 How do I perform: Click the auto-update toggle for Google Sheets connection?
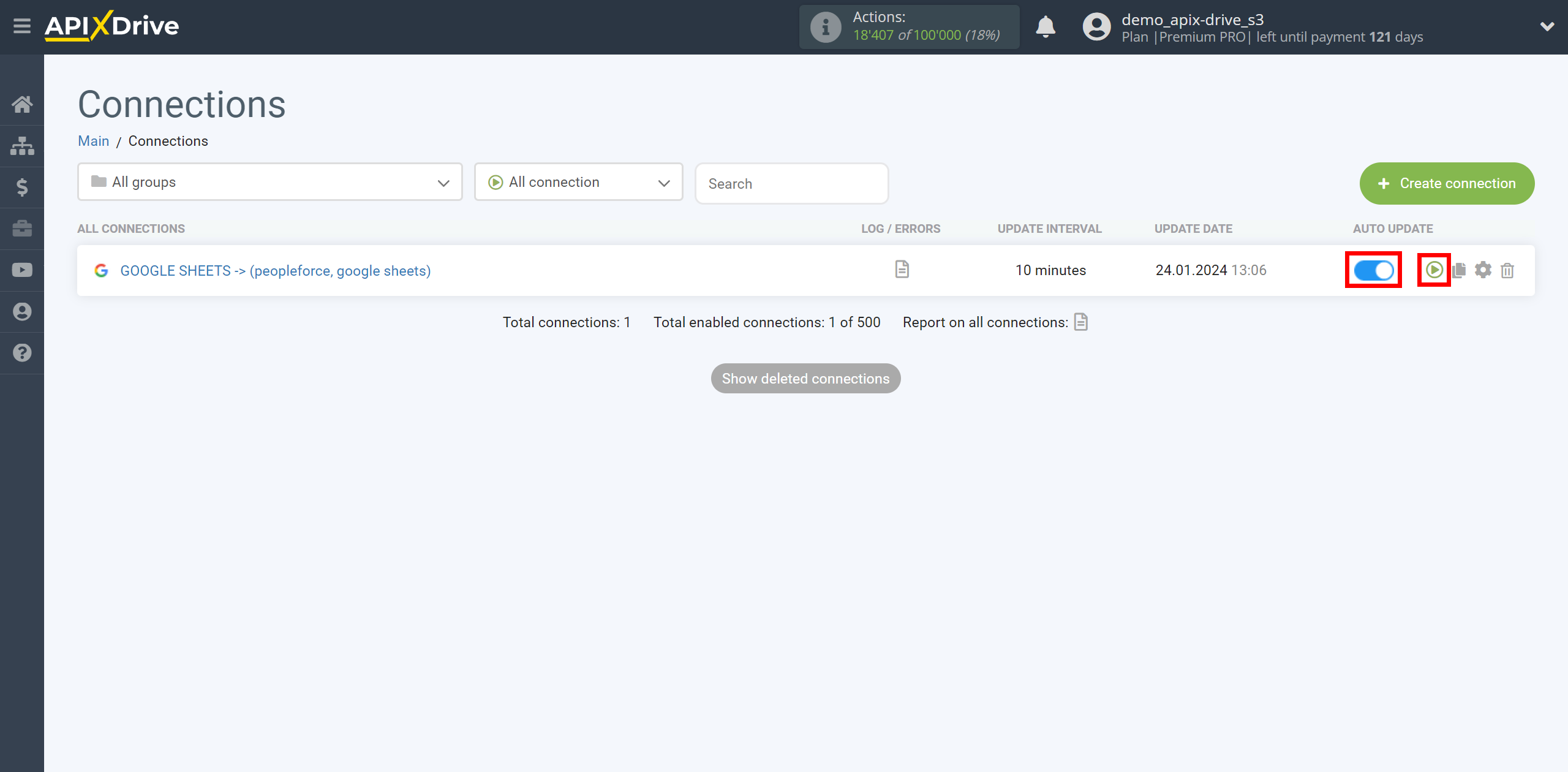[x=1374, y=270]
